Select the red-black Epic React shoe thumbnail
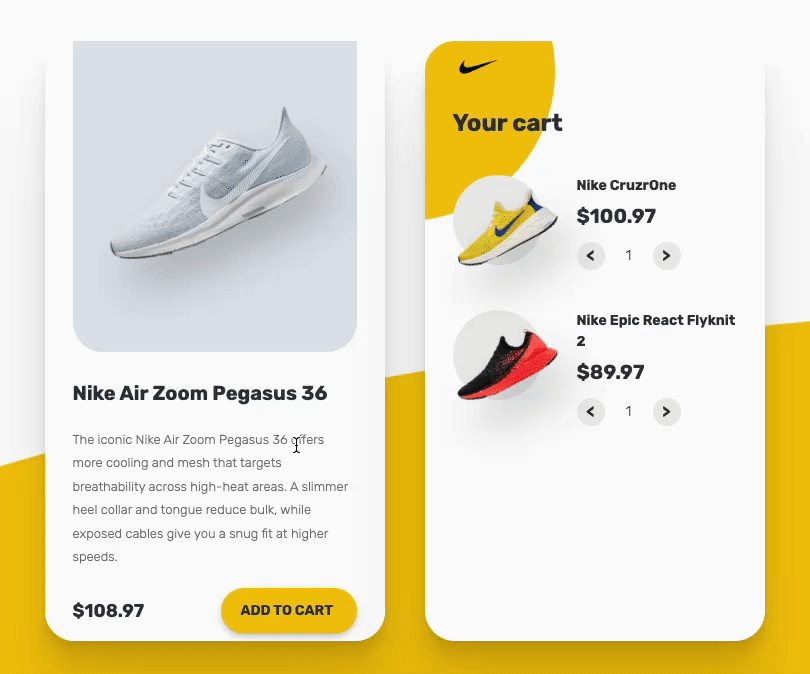 506,362
